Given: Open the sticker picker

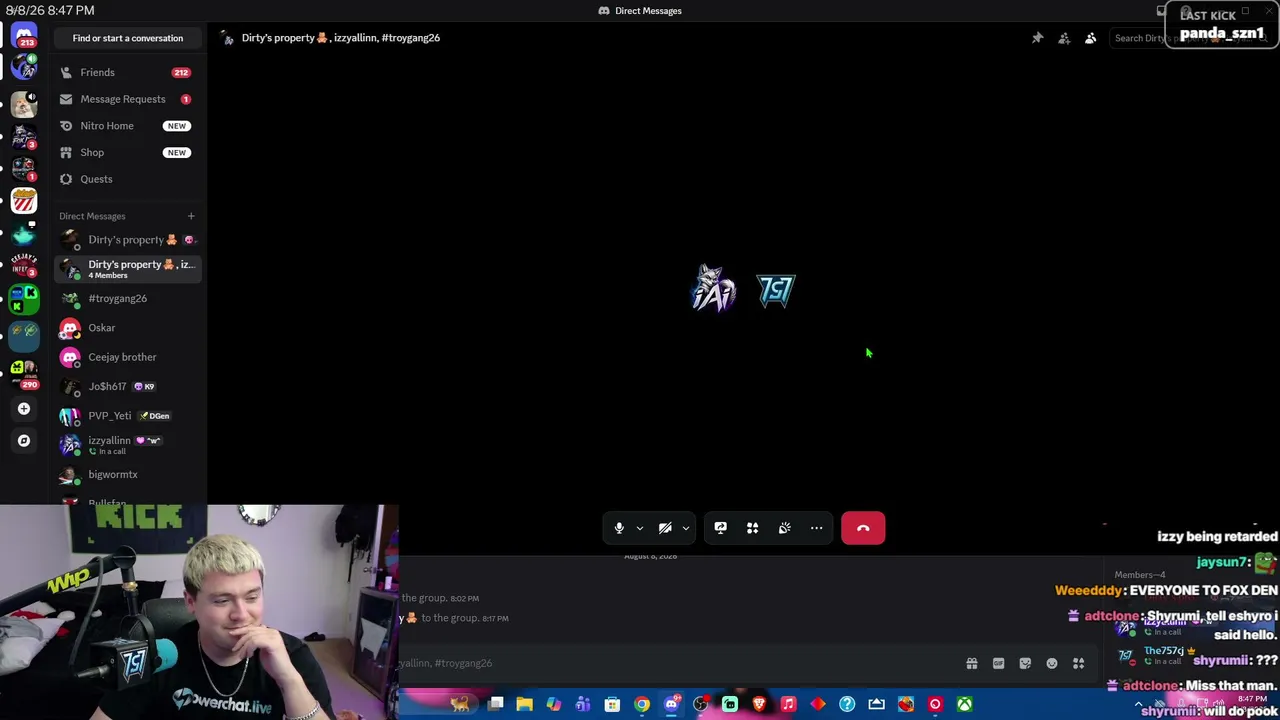Looking at the screenshot, I should (1025, 663).
